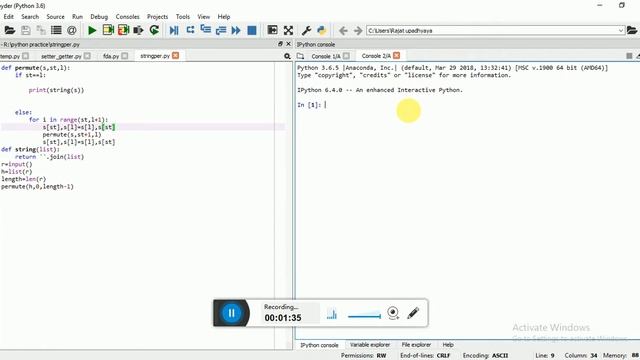Open a file with the folder icon

9,30
